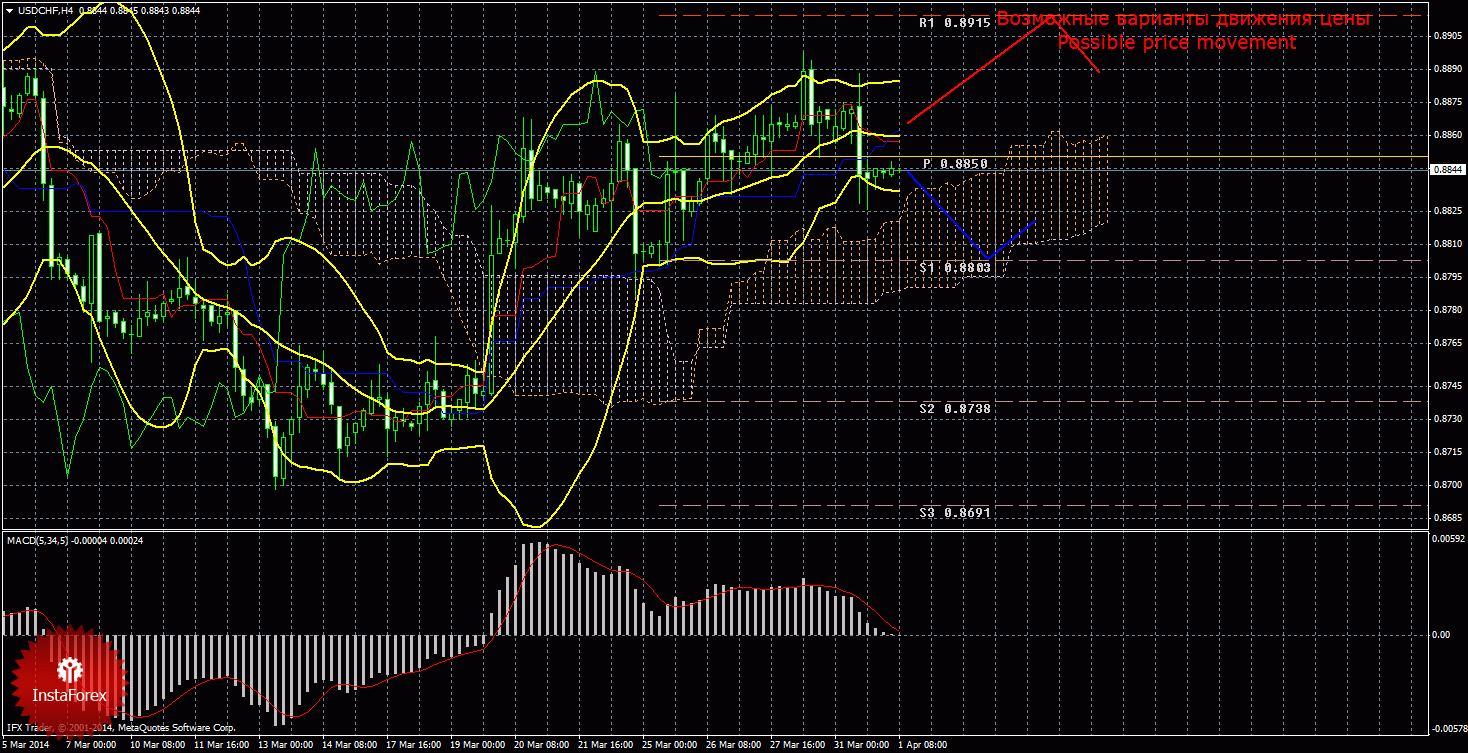This screenshot has width=1468, height=753.
Task: Click the MACD 0.00 scale level
Action: pyautogui.click(x=1442, y=634)
